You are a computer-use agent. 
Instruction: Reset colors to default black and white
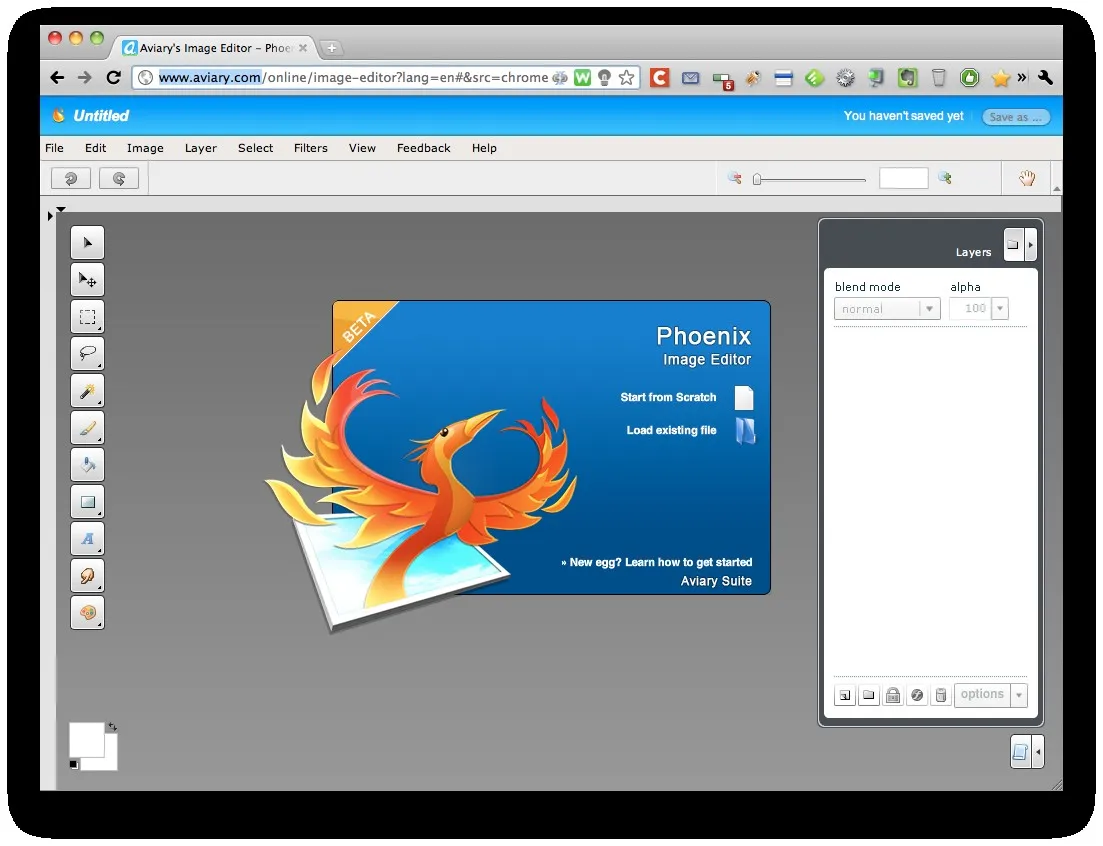click(74, 764)
